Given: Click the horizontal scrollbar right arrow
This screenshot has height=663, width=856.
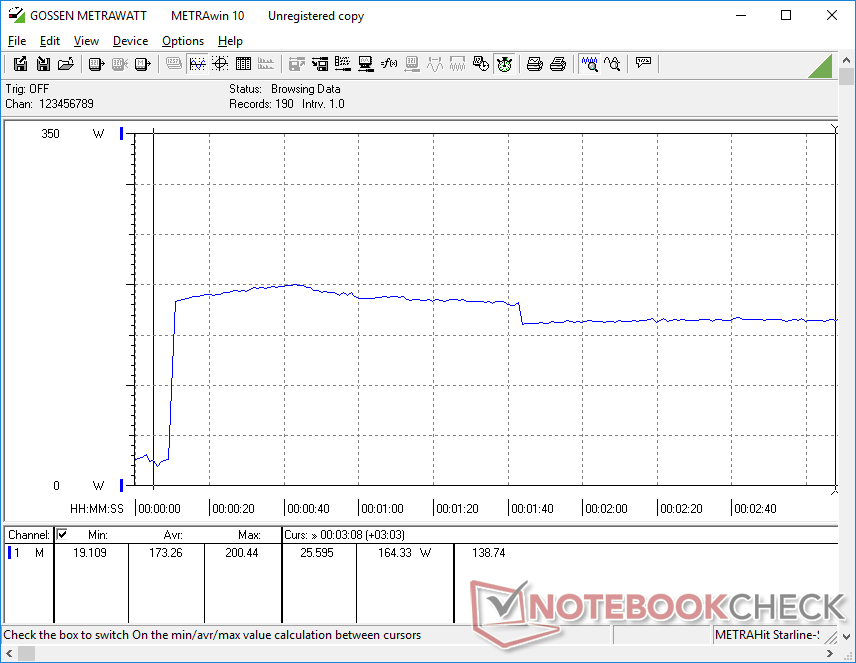Looking at the screenshot, I should pos(830,653).
